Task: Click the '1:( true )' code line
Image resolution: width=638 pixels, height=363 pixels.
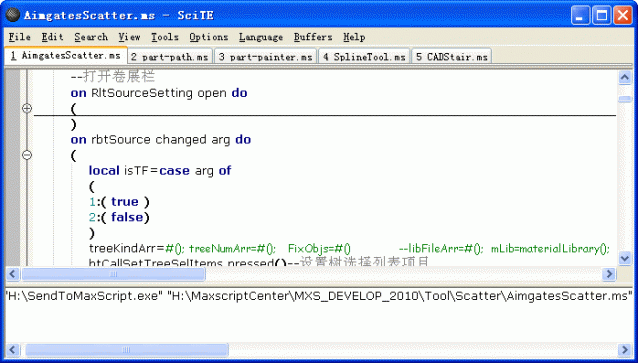Action: tap(119, 201)
